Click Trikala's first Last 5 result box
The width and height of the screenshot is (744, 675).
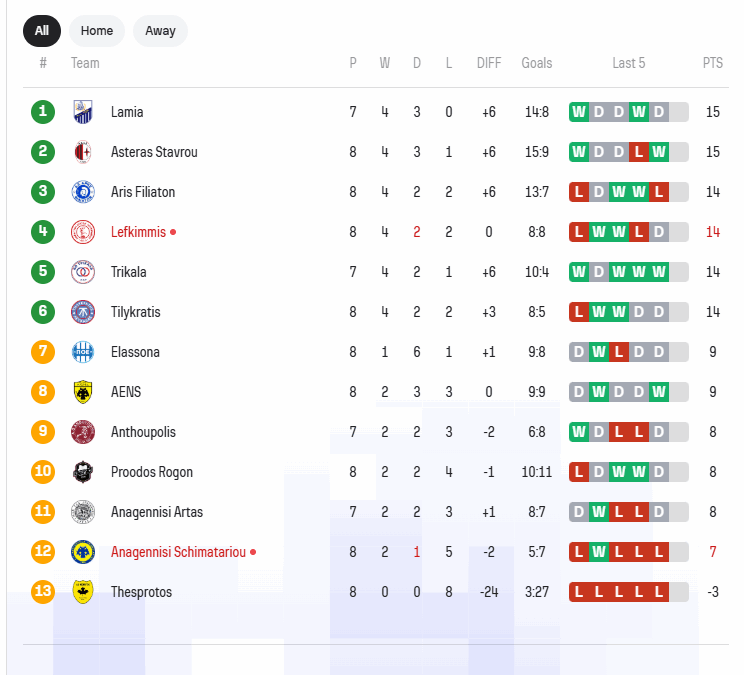click(x=579, y=272)
